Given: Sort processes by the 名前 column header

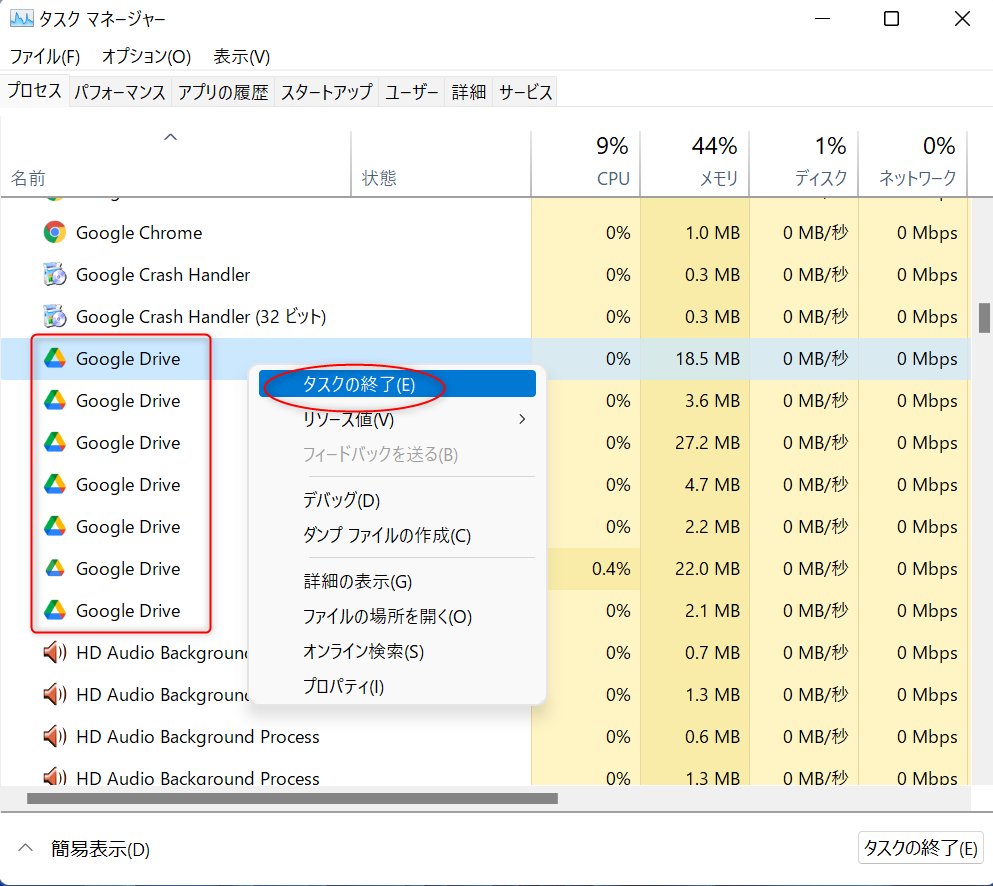Looking at the screenshot, I should point(175,163).
